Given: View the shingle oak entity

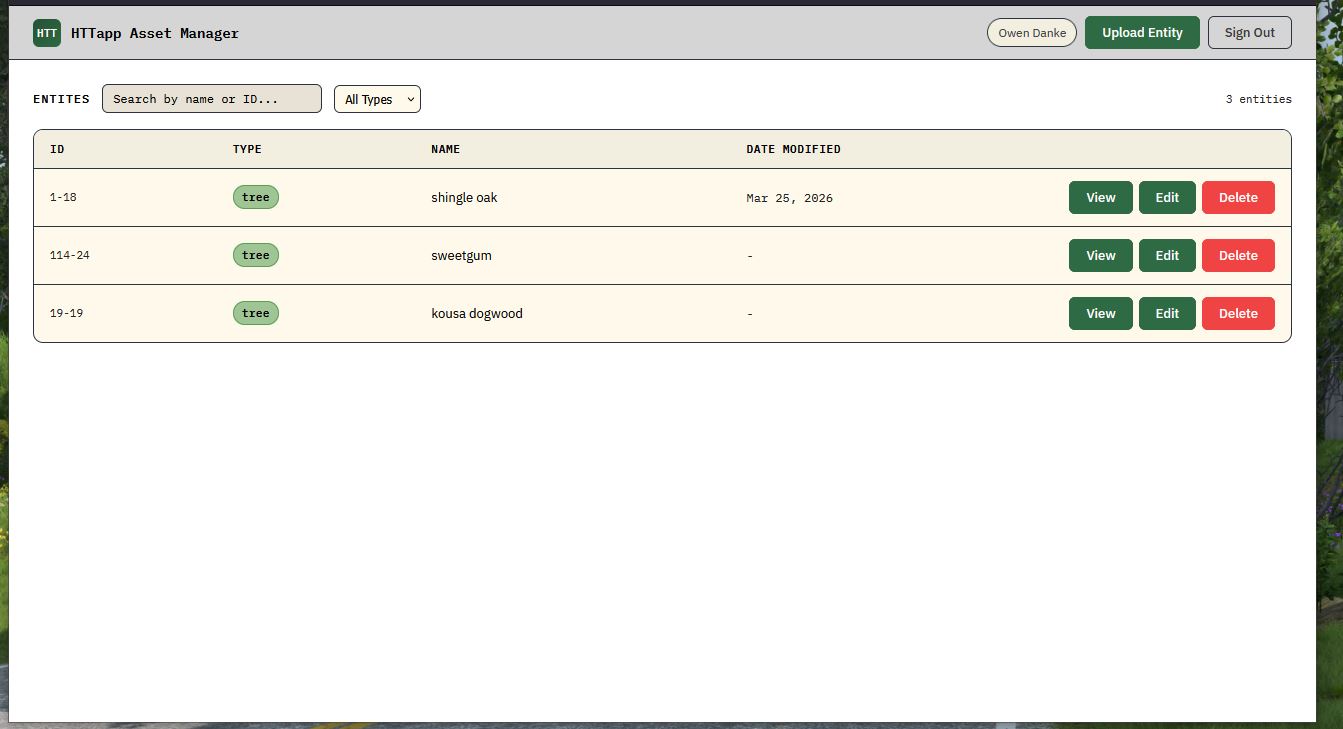Looking at the screenshot, I should (x=1100, y=198).
